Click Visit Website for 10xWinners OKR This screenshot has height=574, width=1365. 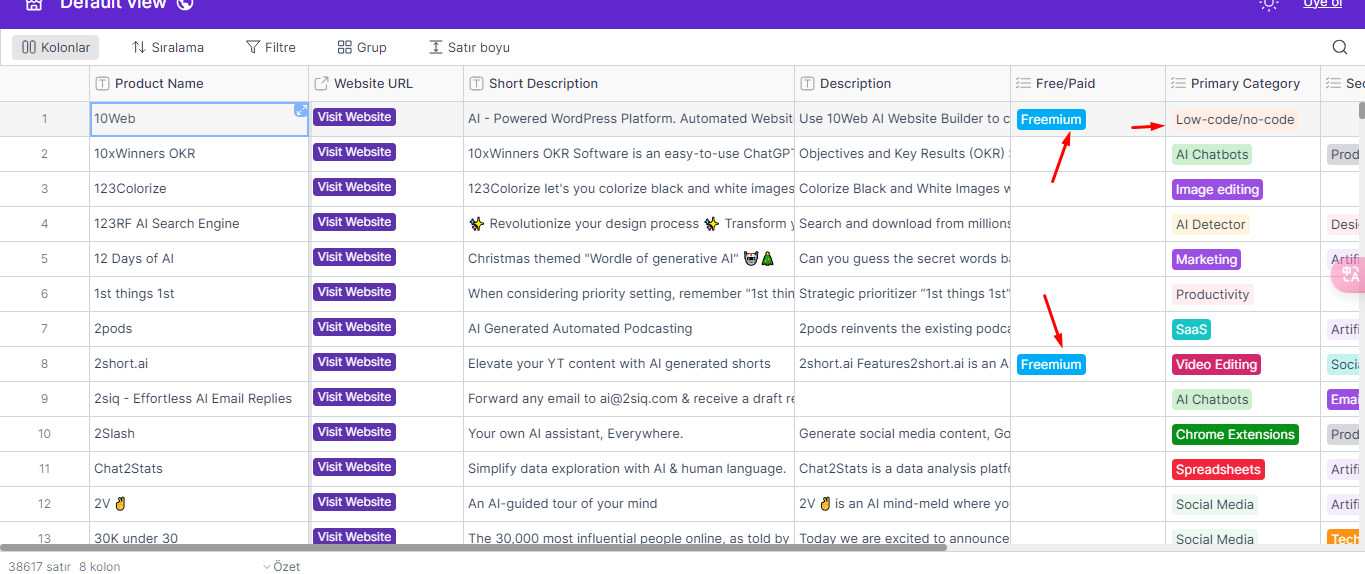point(354,152)
